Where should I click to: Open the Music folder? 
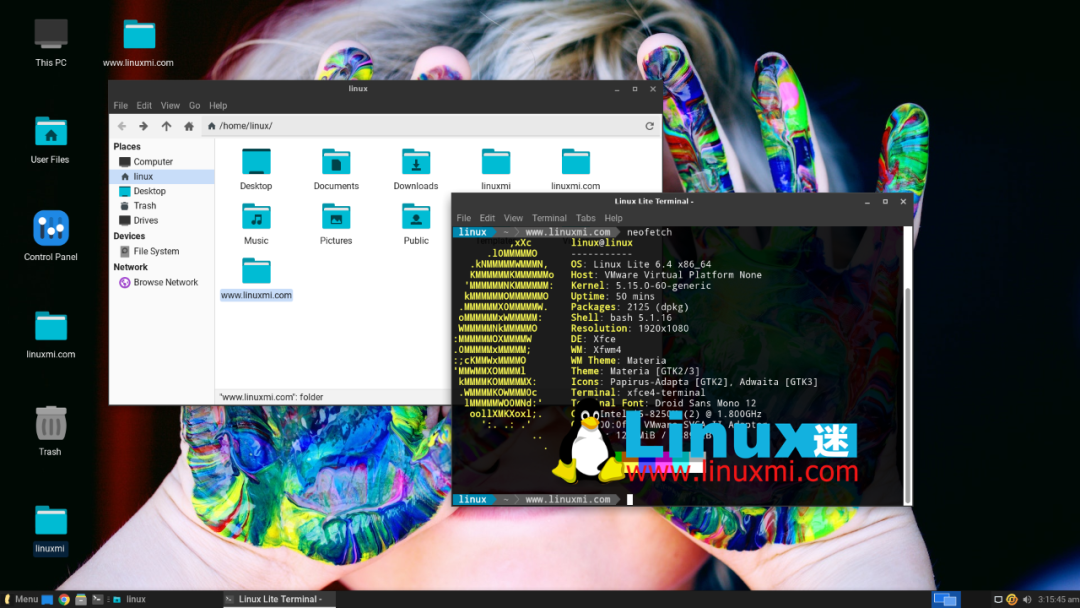point(256,224)
